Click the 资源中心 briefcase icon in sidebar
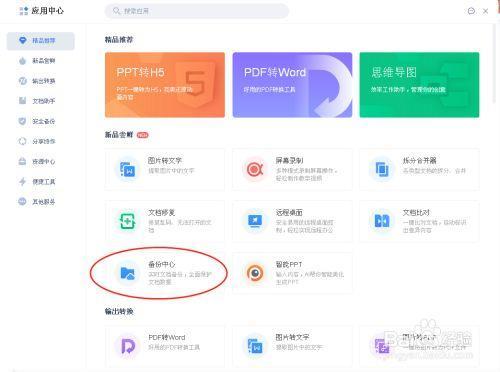The width and height of the screenshot is (500, 372). pos(22,162)
